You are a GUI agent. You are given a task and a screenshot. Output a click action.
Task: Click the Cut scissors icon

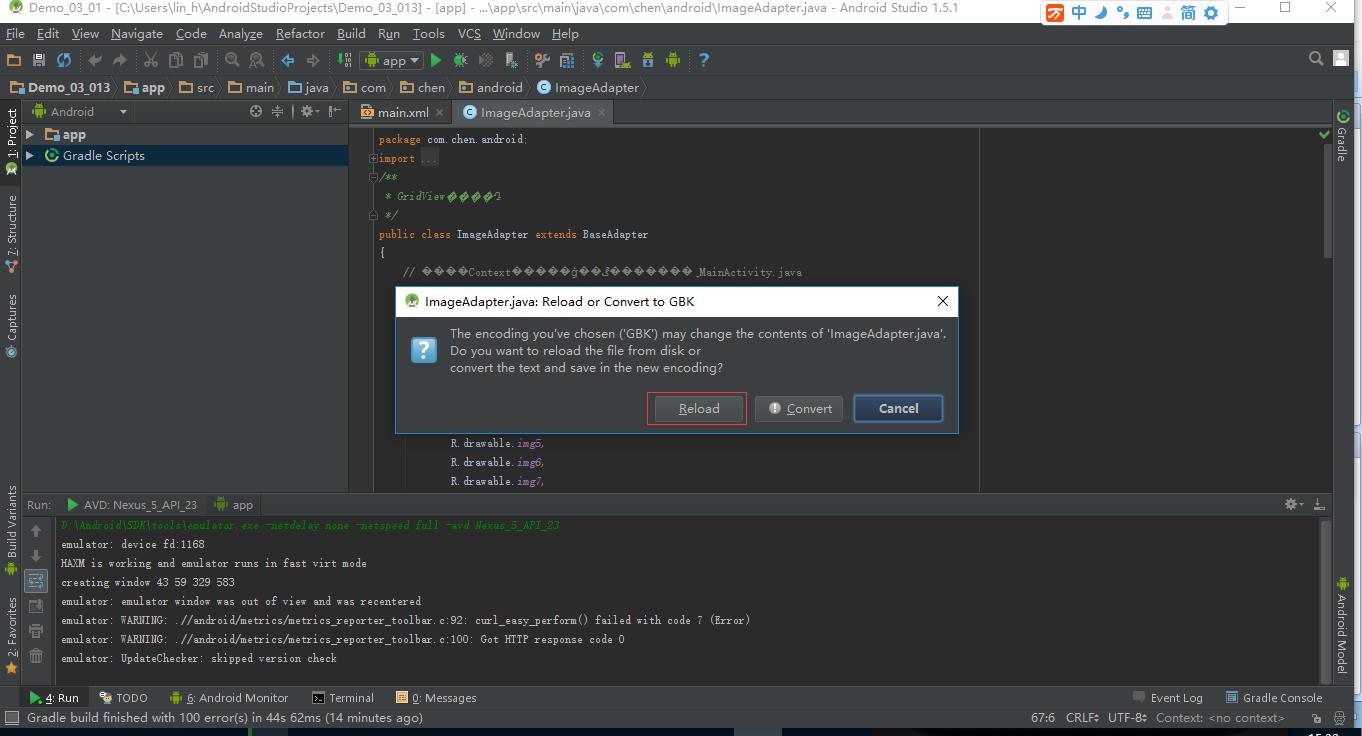(151, 60)
